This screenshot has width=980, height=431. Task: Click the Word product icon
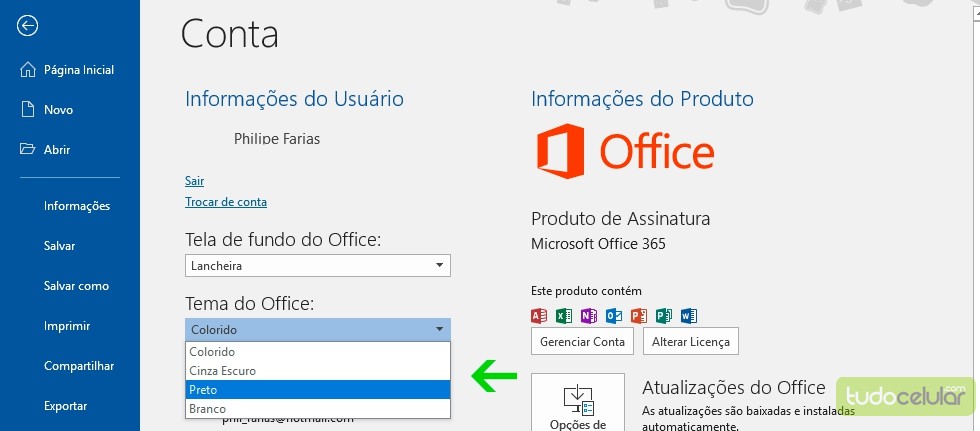coord(688,316)
